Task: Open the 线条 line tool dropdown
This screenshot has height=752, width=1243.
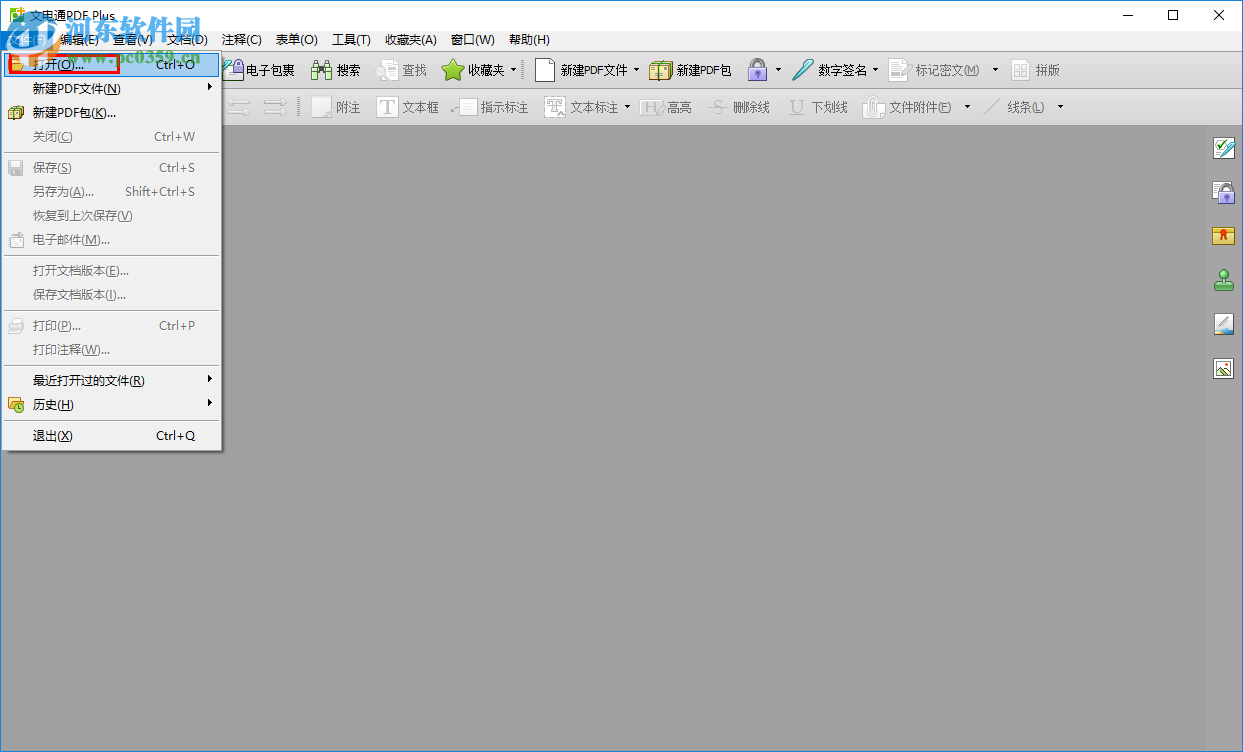Action: 1060,107
